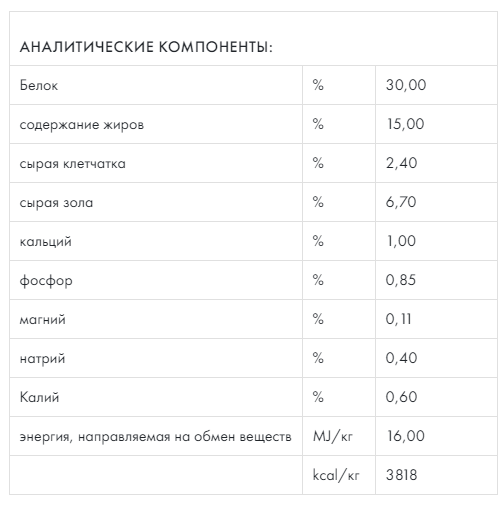Viewport: 504px width, 510px height.
Task: Select the сырая клетчатка label
Action: pyautogui.click(x=72, y=164)
